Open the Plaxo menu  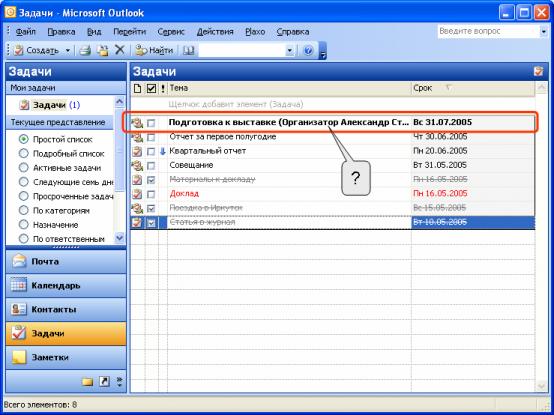[x=255, y=32]
